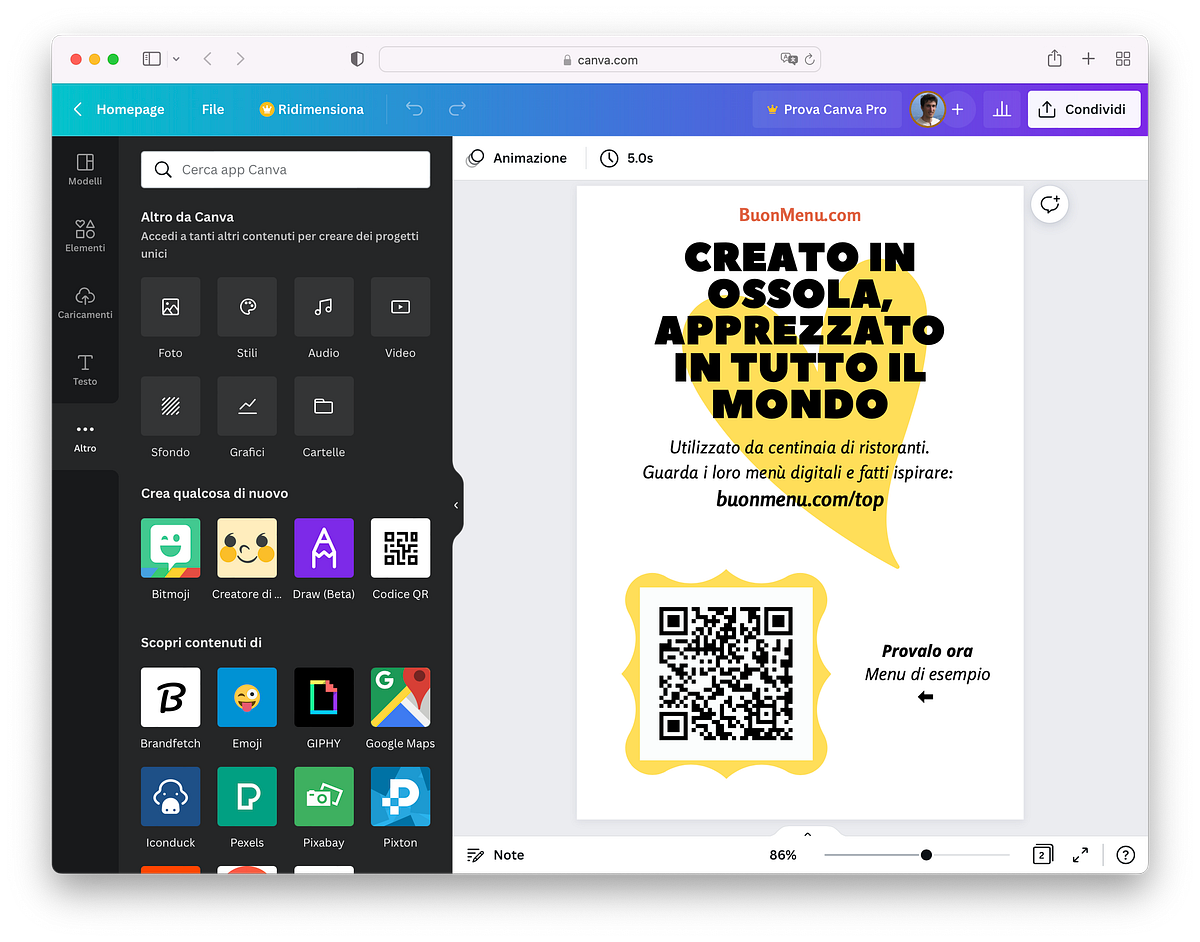The image size is (1200, 942).
Task: Switch to the Modelli tab
Action: pos(85,170)
